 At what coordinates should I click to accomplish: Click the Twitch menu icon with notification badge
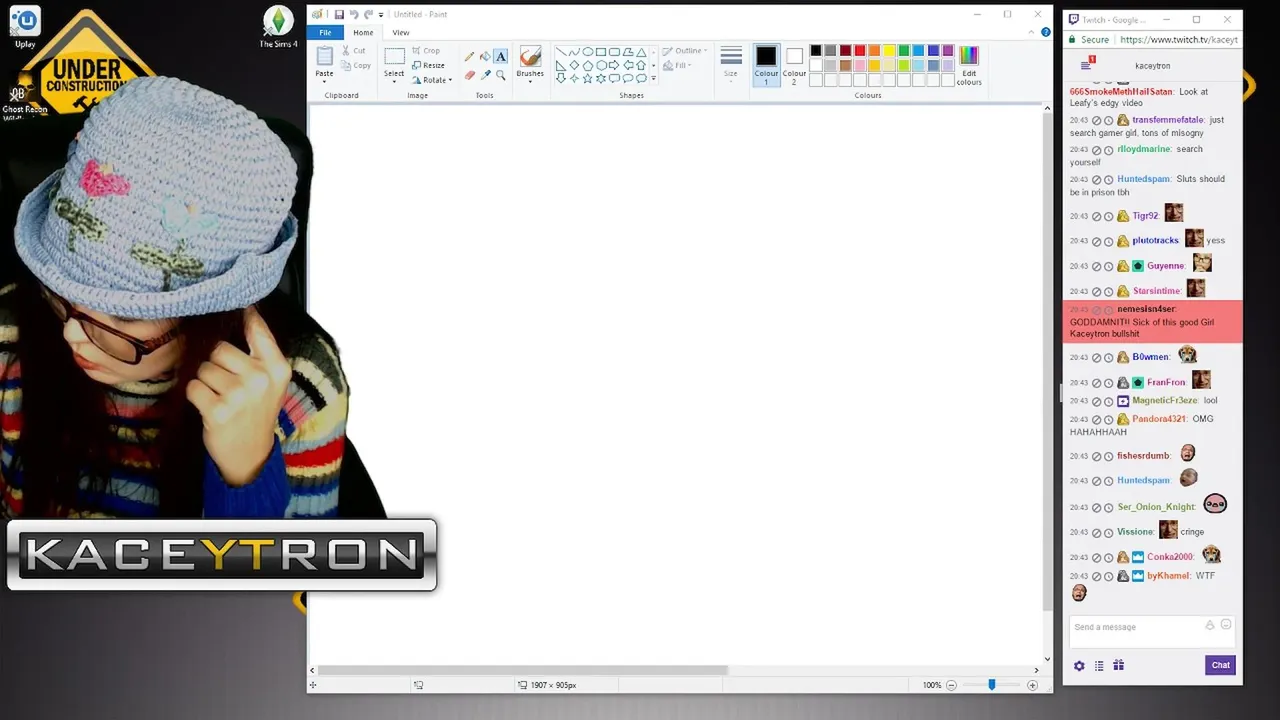coord(1086,65)
